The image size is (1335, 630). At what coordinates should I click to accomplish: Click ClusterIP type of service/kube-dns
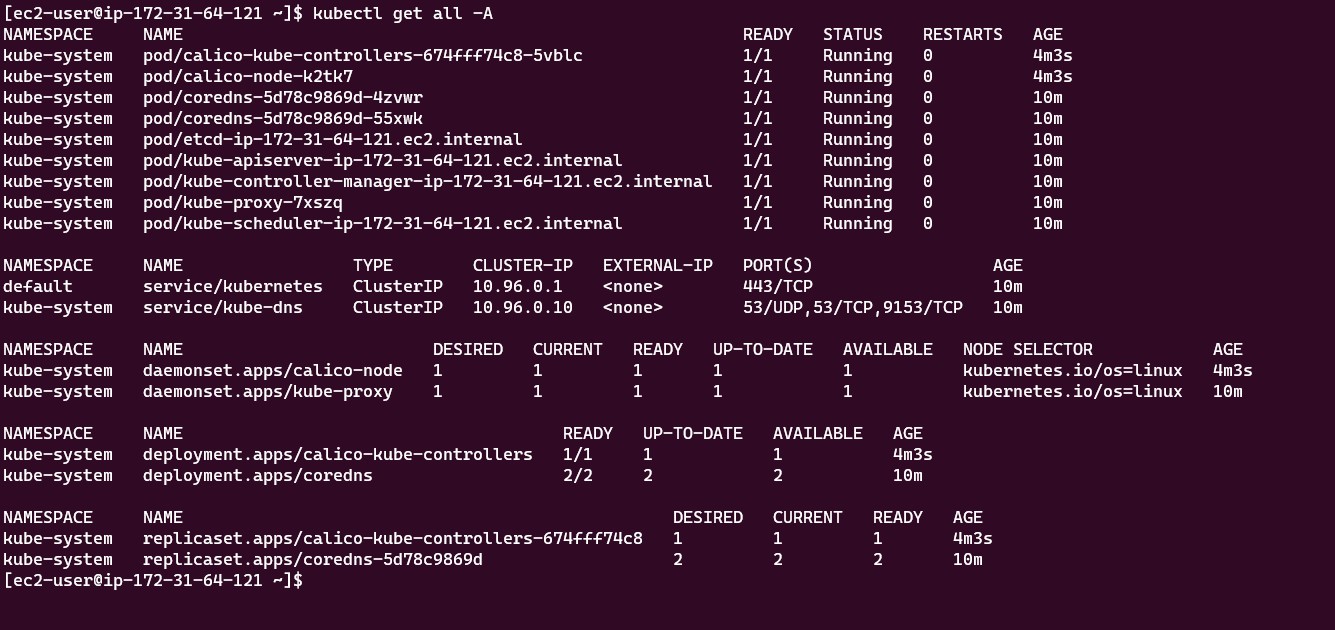(398, 307)
